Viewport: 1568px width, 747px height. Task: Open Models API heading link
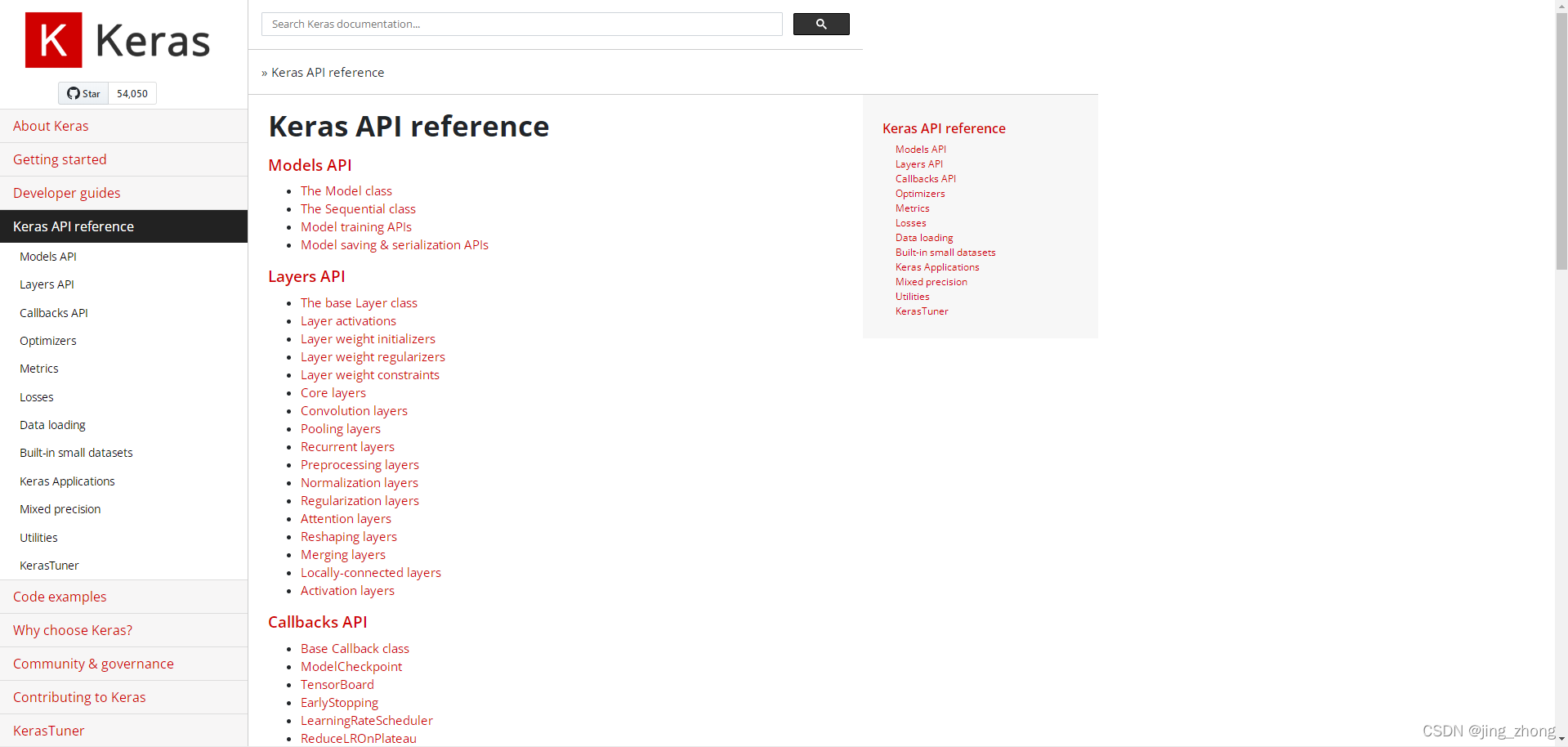point(310,165)
